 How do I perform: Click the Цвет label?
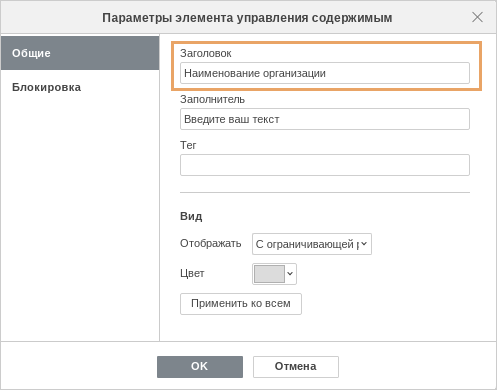192,274
